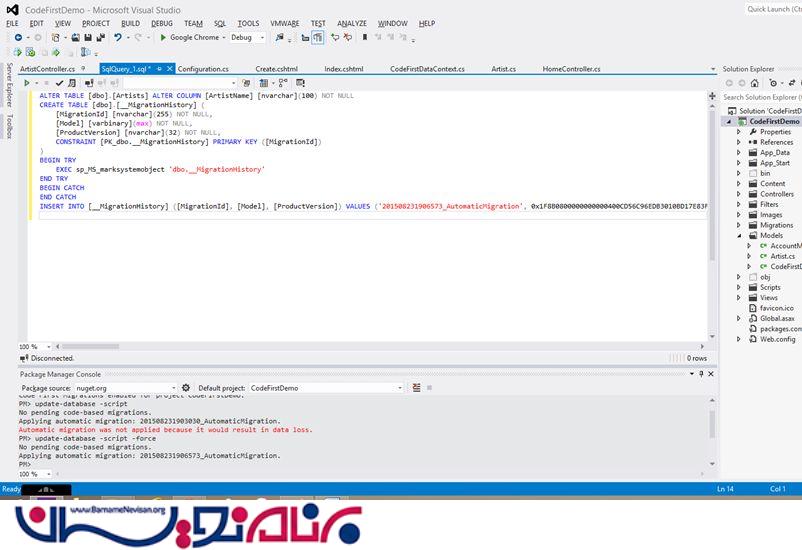Expand the Controllers folder in Solution Explorer
Screen dimensions: 802x550
pyautogui.click(x=739, y=194)
